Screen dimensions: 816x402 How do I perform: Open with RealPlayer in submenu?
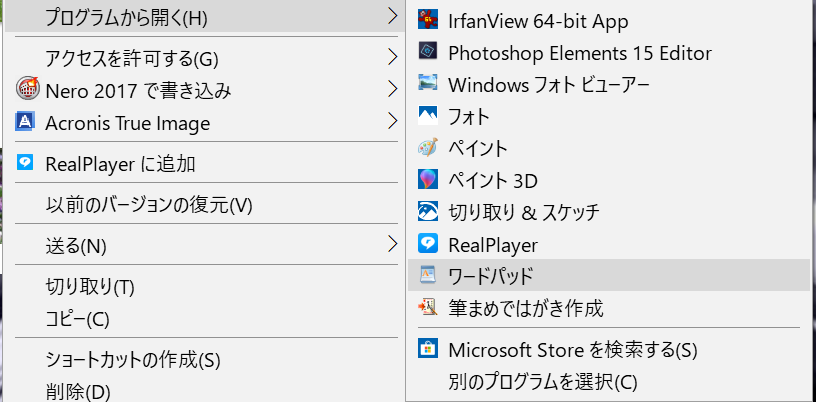[609, 244]
